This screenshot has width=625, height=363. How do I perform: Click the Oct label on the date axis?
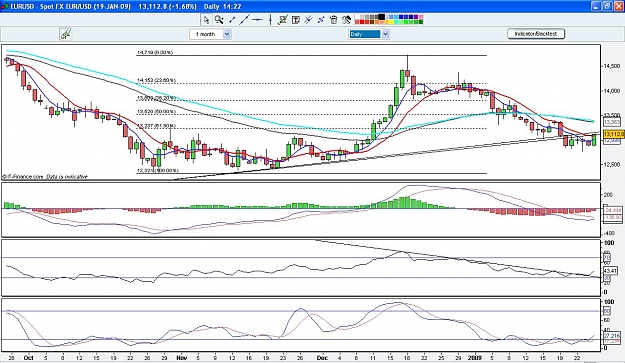click(x=28, y=358)
